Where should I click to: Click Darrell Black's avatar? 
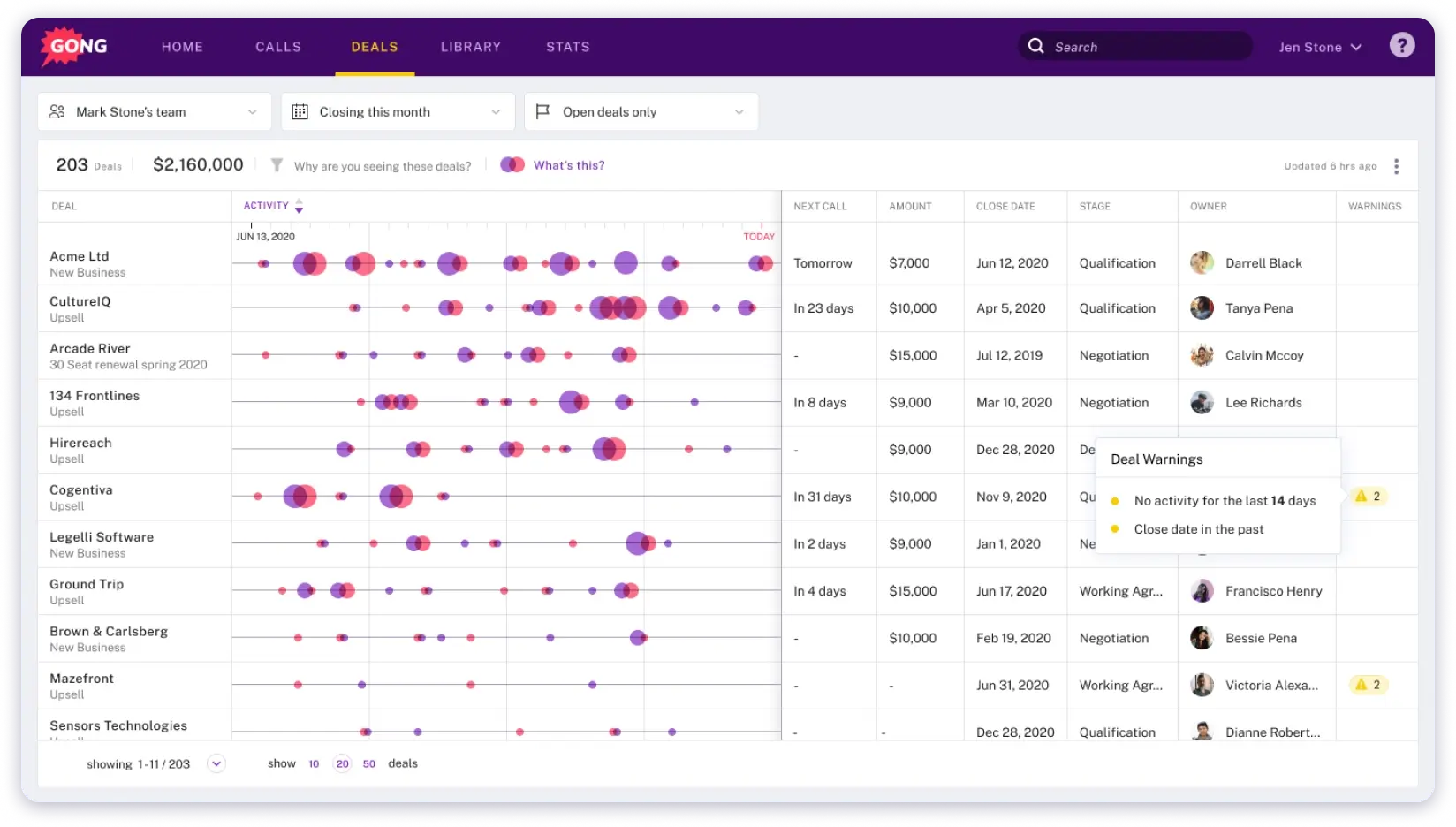[1202, 262]
